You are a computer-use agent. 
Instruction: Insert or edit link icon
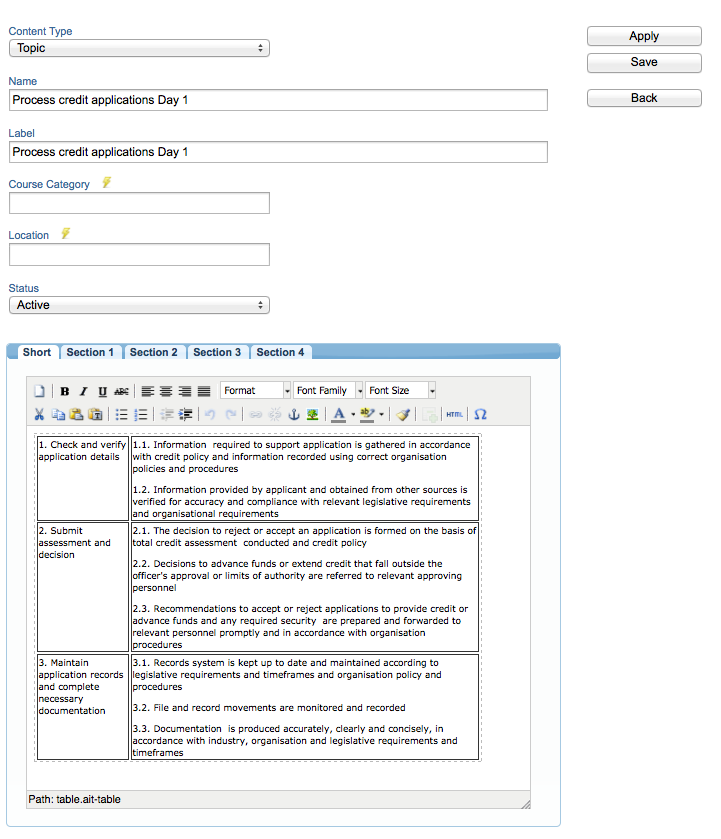tap(256, 414)
